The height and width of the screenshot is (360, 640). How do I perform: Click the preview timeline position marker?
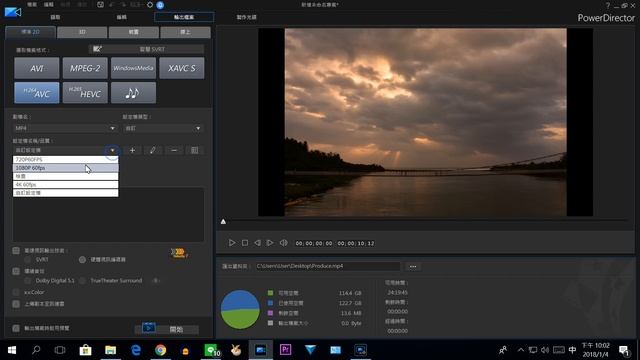point(223,222)
